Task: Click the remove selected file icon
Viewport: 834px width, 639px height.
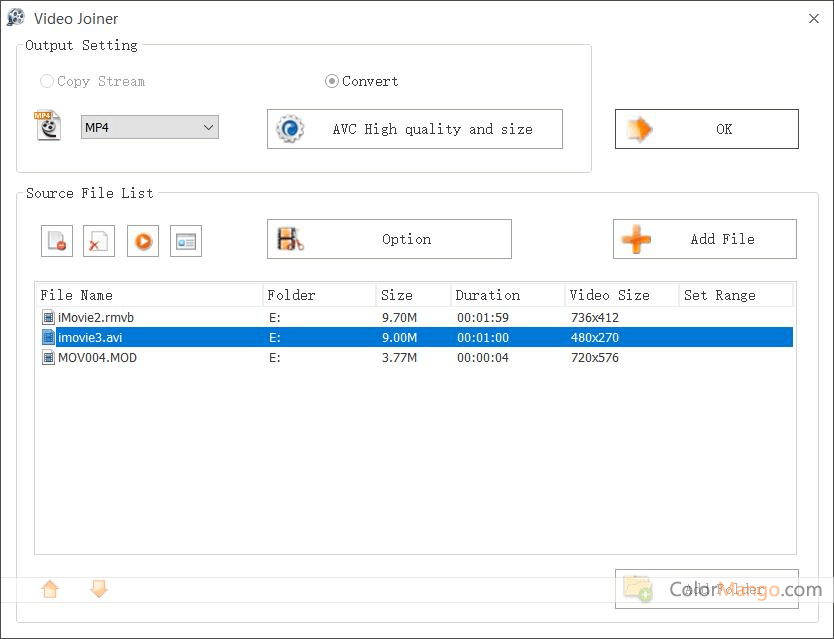Action: pos(57,241)
